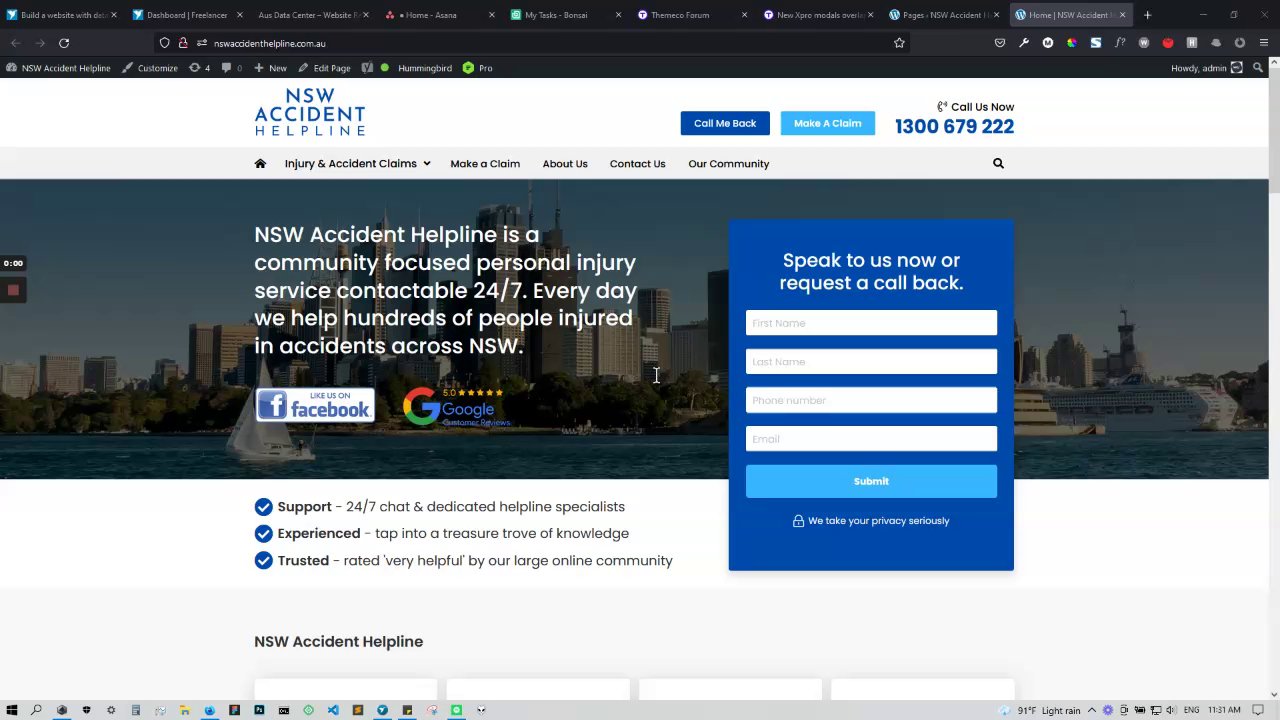Open the Make a Claim nav item

(485, 163)
